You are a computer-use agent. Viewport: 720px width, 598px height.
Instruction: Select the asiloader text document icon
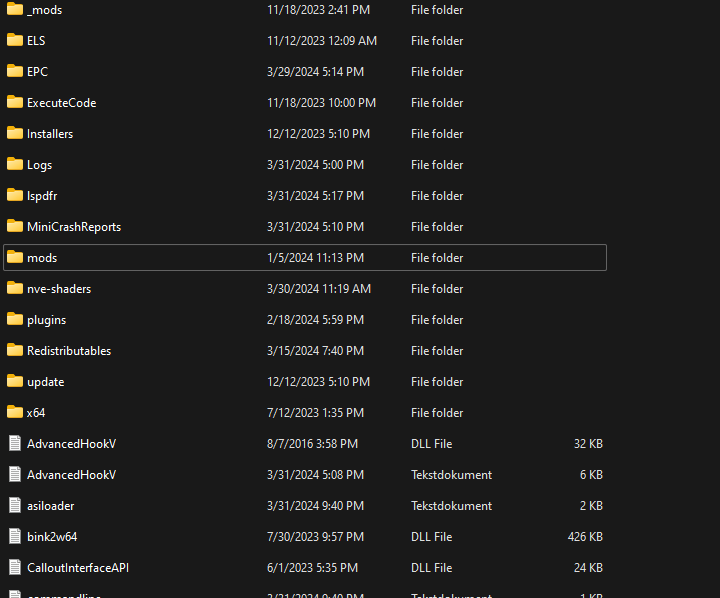pyautogui.click(x=14, y=506)
